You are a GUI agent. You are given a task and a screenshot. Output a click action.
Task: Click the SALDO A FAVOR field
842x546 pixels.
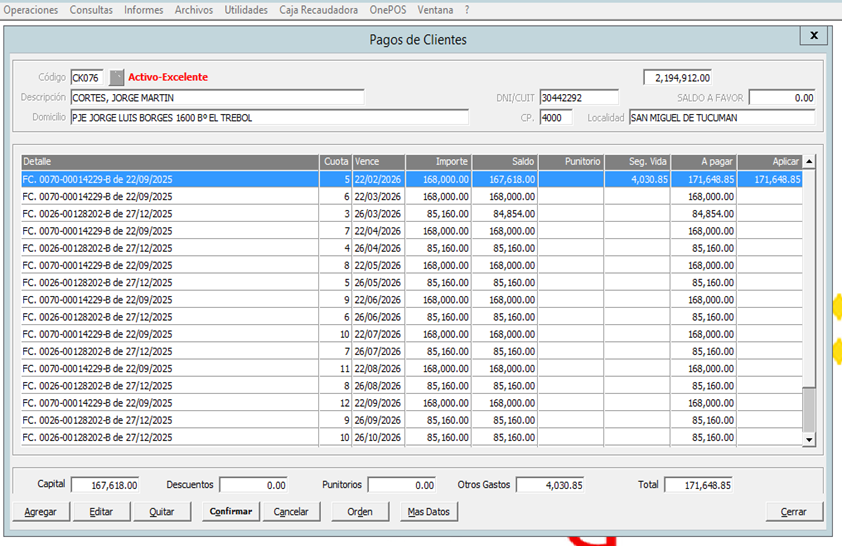tap(782, 98)
